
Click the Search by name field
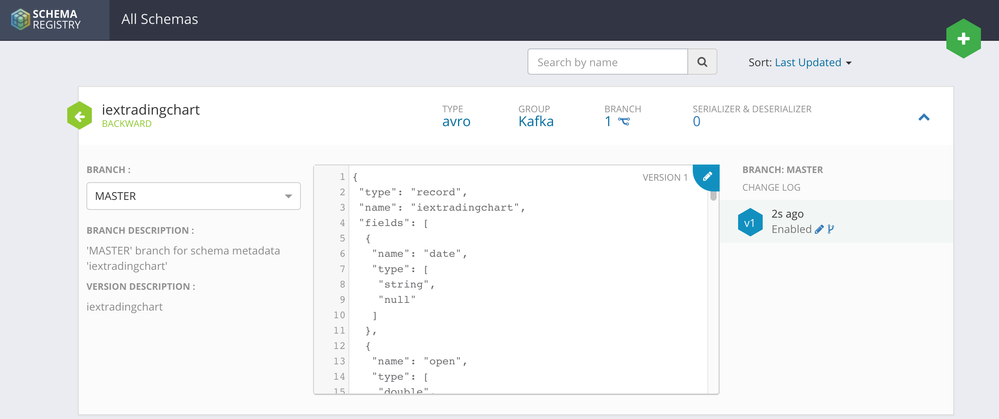pyautogui.click(x=608, y=62)
